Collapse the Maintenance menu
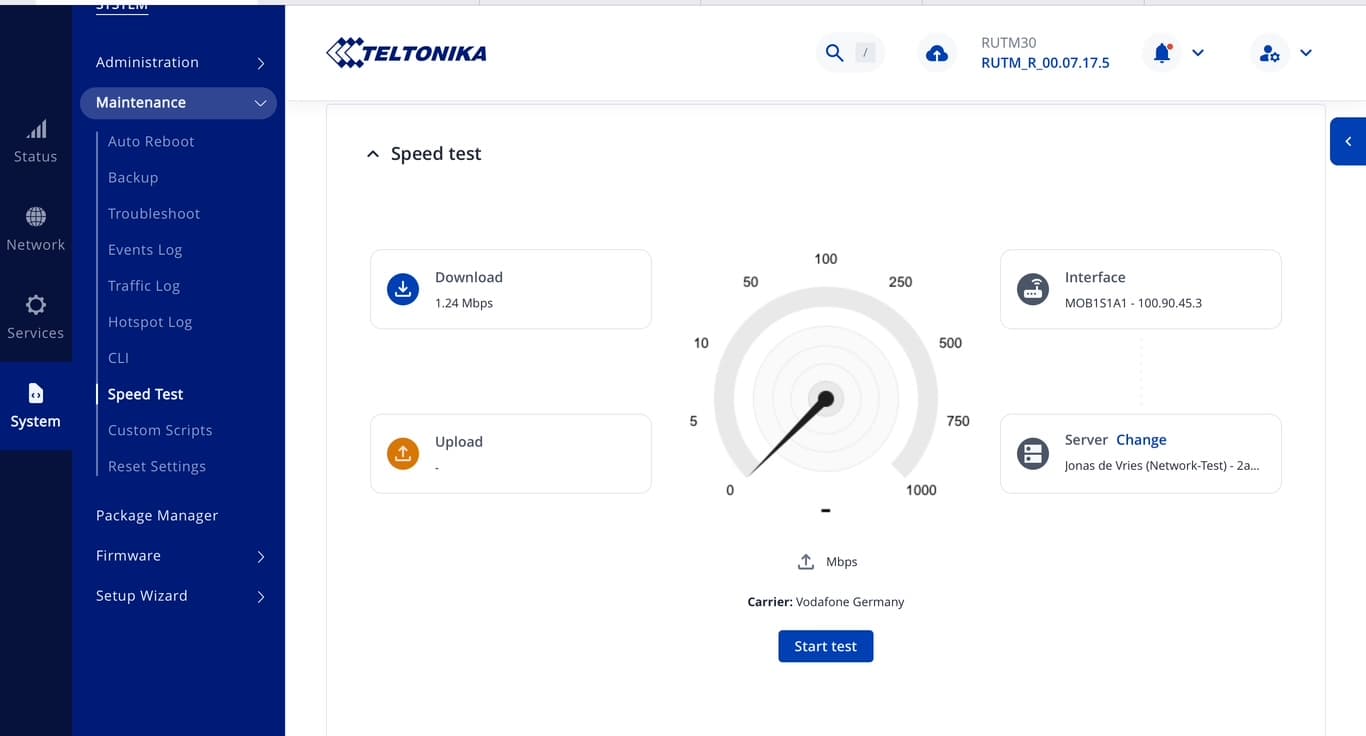 pos(260,103)
